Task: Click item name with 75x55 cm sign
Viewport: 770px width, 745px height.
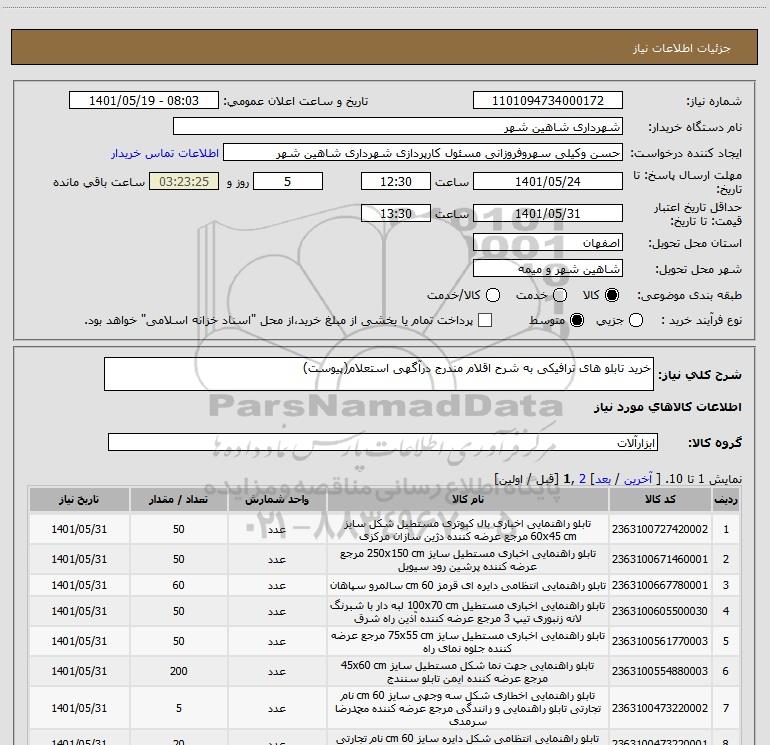Action: coord(468,642)
